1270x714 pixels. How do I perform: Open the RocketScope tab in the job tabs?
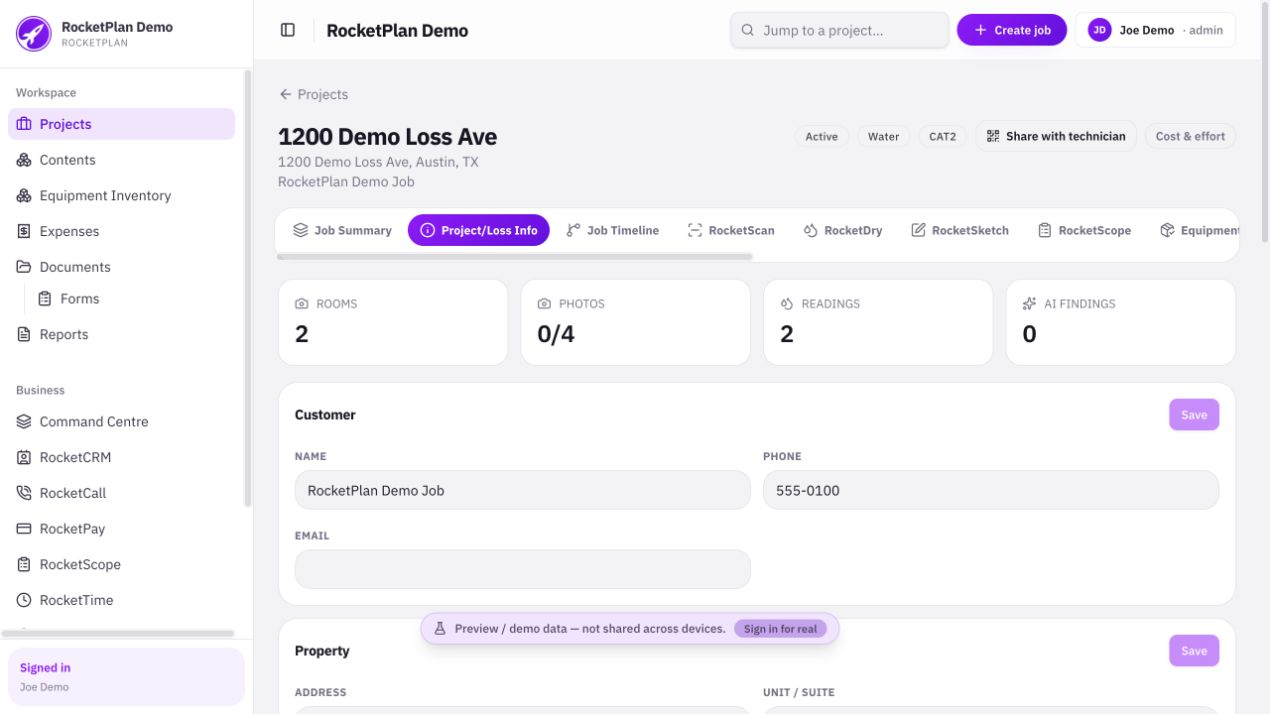pyautogui.click(x=1085, y=230)
